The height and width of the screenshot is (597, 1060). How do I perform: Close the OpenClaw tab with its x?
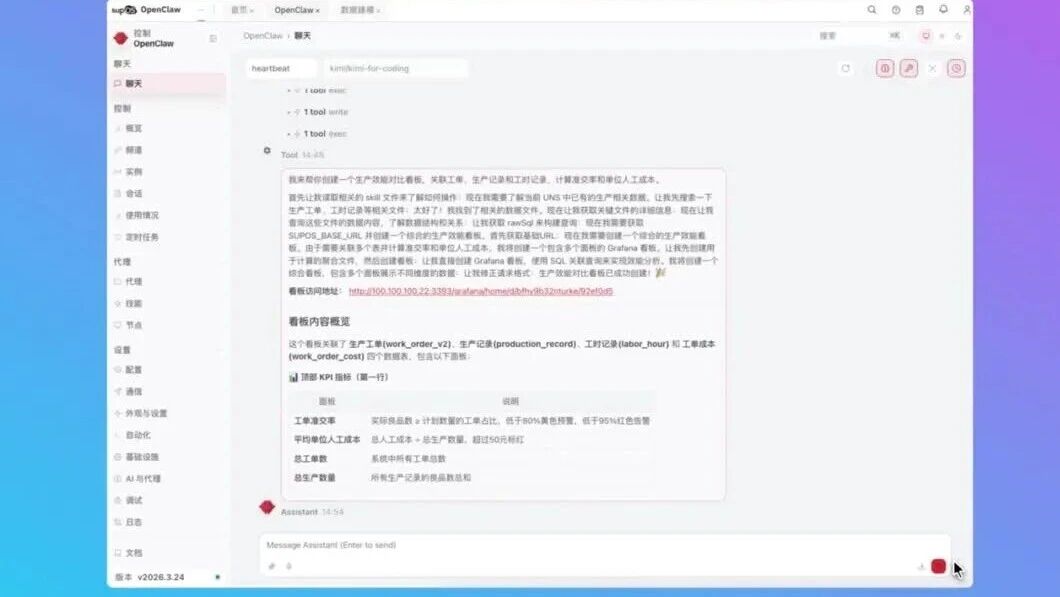318,11
